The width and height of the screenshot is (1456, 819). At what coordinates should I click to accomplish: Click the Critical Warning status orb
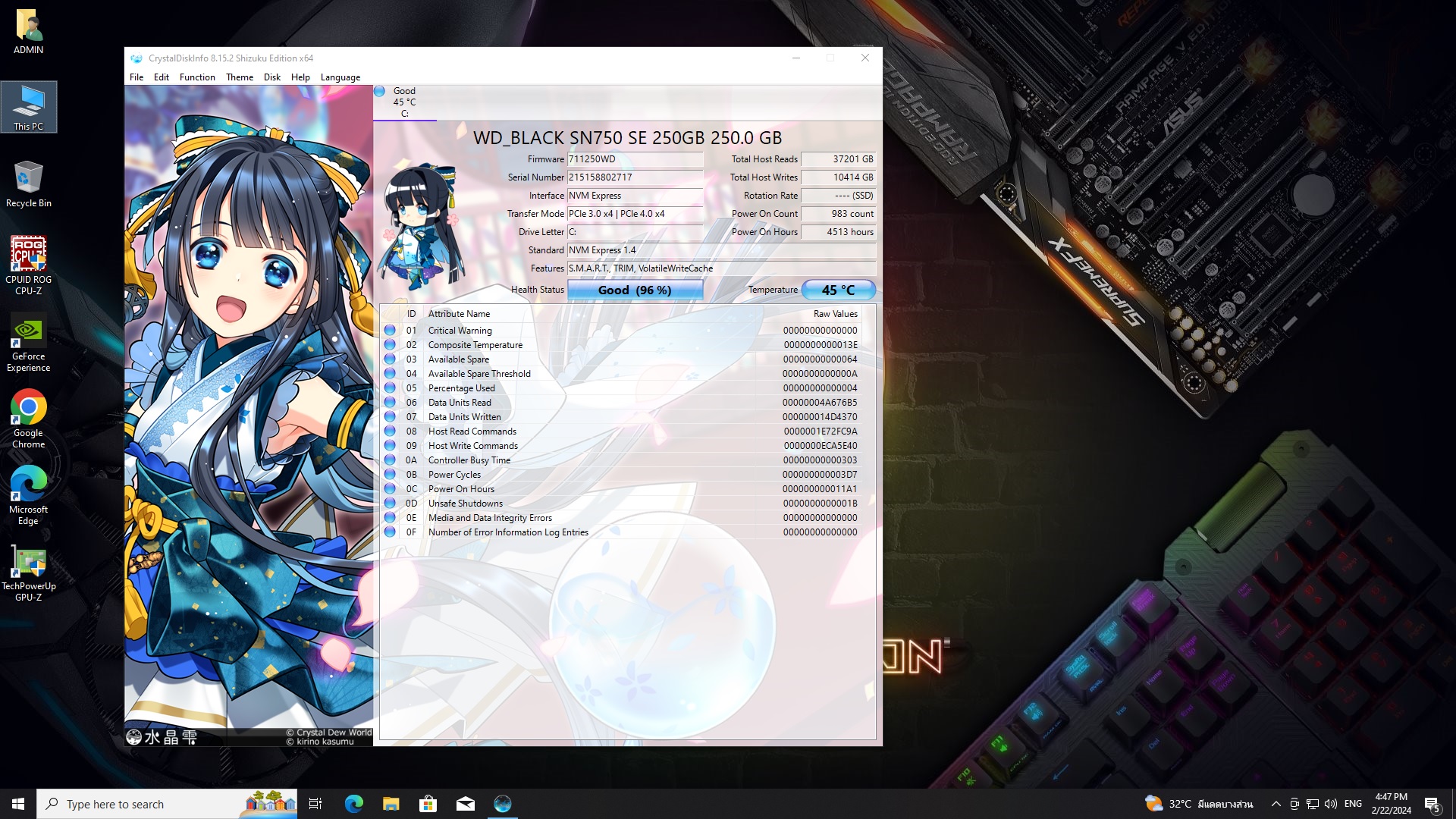(390, 331)
